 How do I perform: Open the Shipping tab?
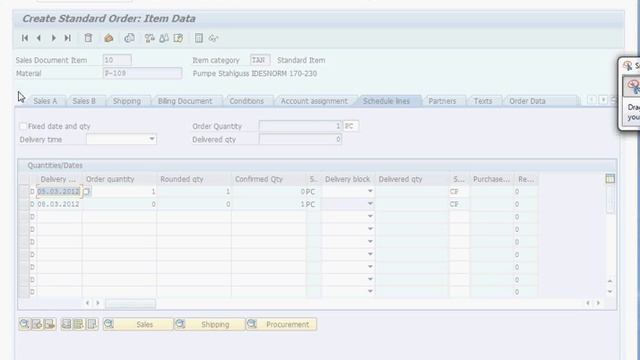[127, 101]
